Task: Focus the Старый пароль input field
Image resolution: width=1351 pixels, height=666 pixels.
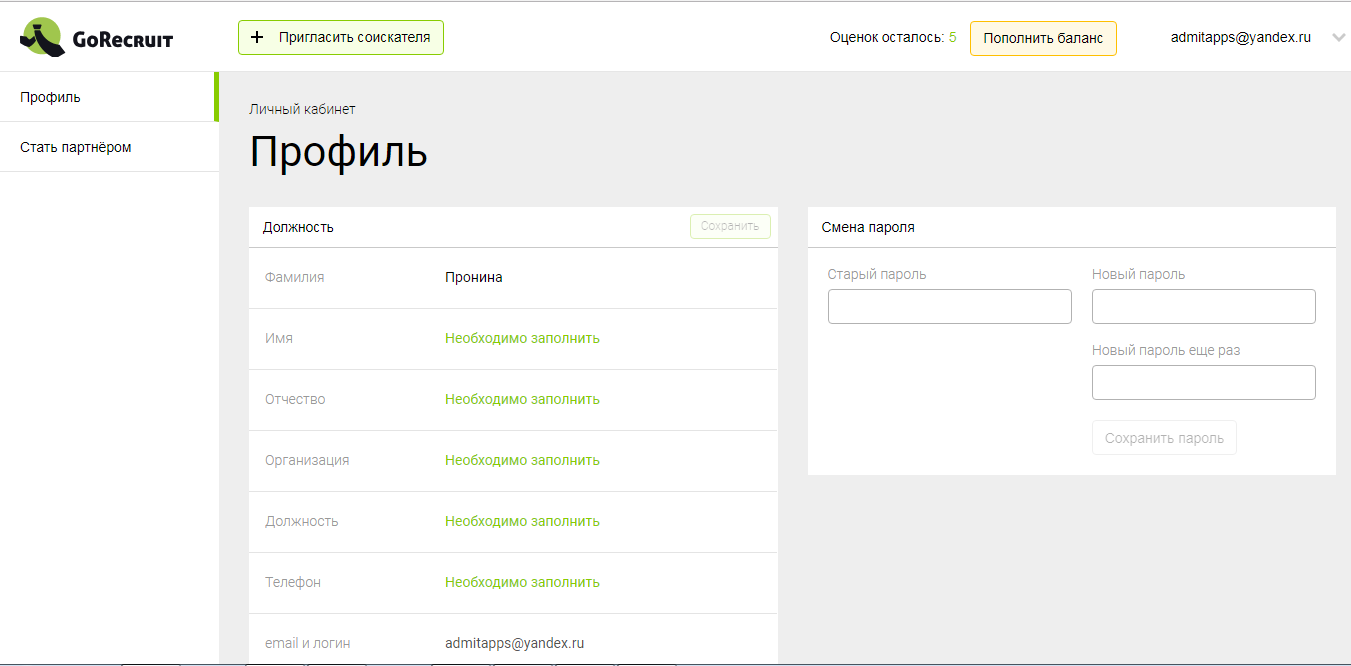Action: pos(949,306)
